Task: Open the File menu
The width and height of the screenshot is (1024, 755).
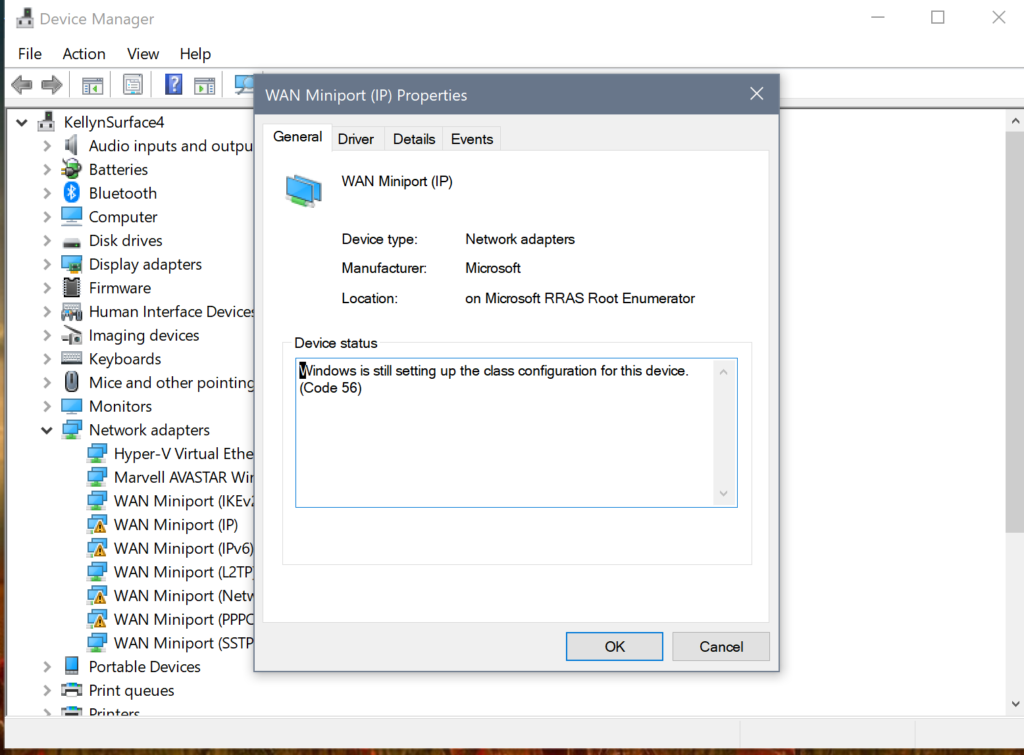Action: point(30,54)
